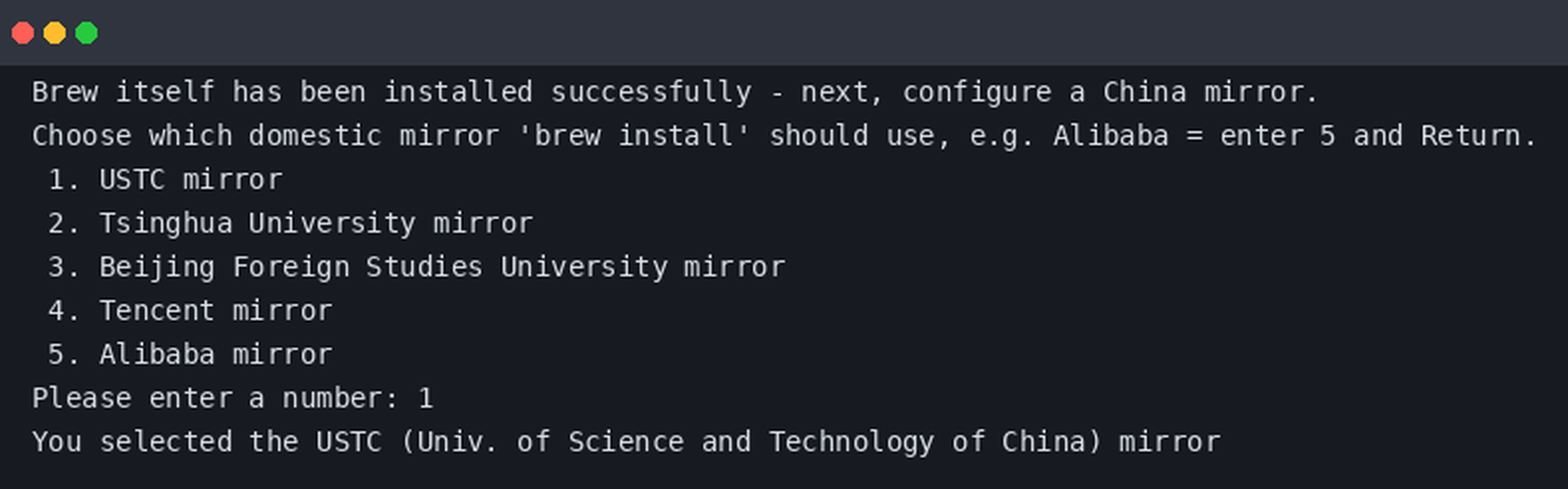Click the "Choose which domestic mirror" phrase
Screen dimensions: 1568x489
pyautogui.click(x=265, y=135)
